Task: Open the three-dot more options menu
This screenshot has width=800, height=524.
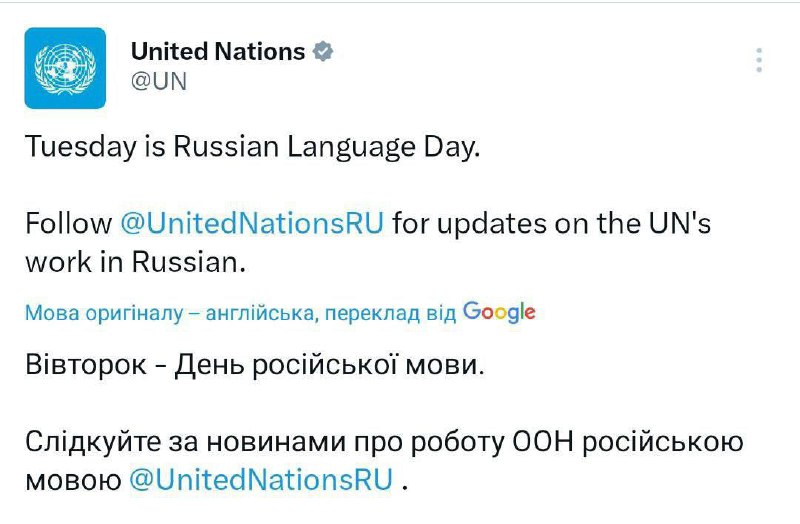Action: point(759,60)
